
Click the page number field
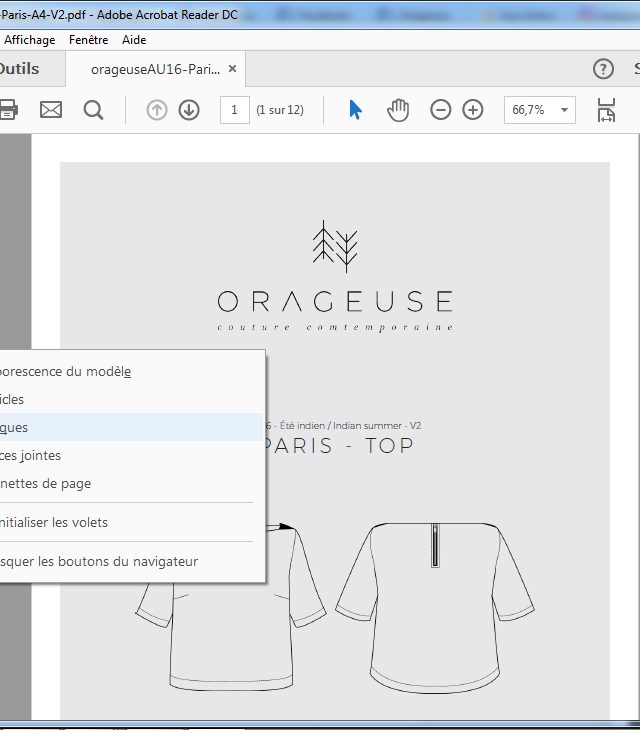click(x=235, y=110)
